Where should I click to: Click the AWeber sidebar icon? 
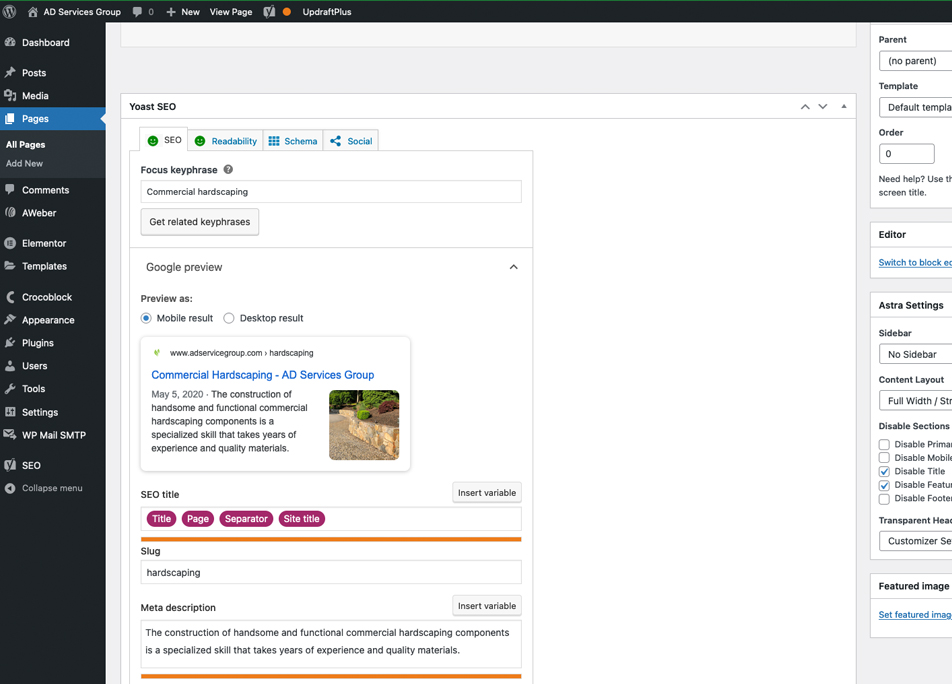click(x=10, y=212)
